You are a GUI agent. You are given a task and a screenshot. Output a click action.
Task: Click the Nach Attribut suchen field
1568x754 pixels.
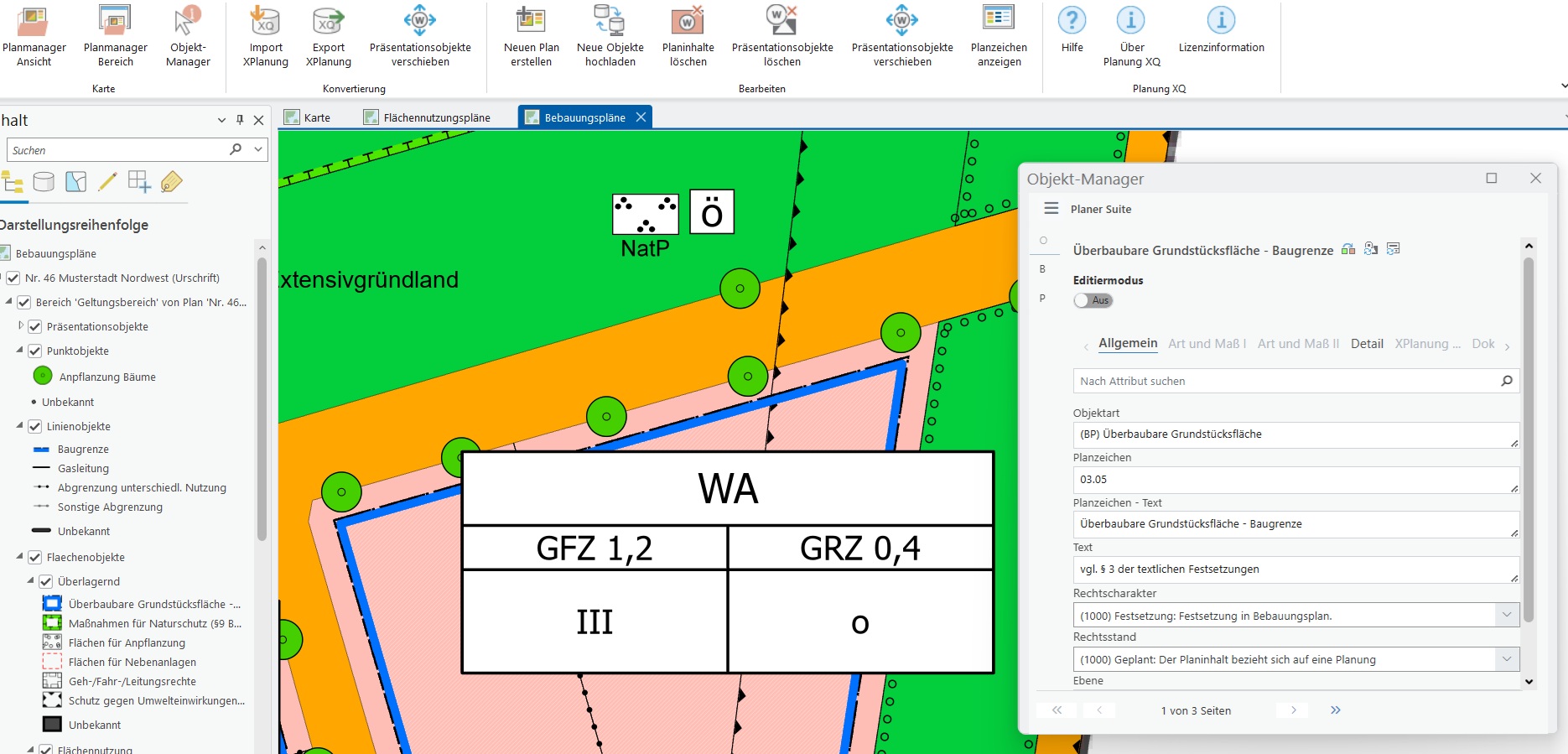tap(1287, 381)
